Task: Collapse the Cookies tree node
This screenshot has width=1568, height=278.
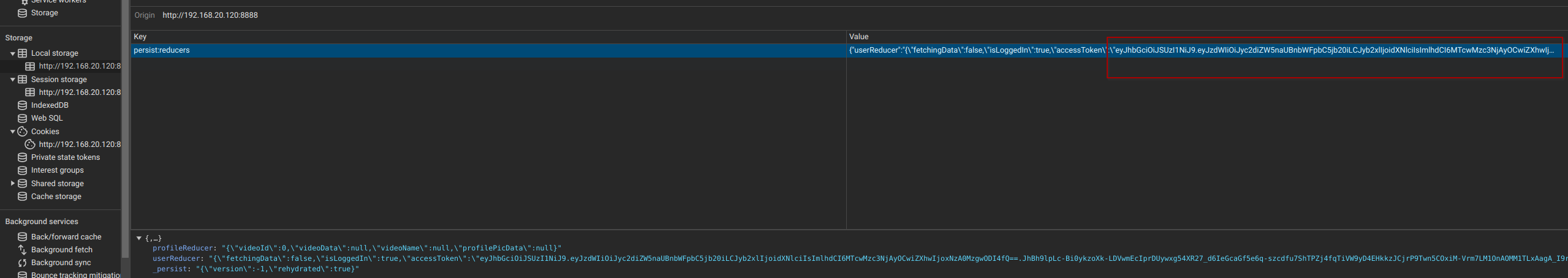Action: [12, 132]
